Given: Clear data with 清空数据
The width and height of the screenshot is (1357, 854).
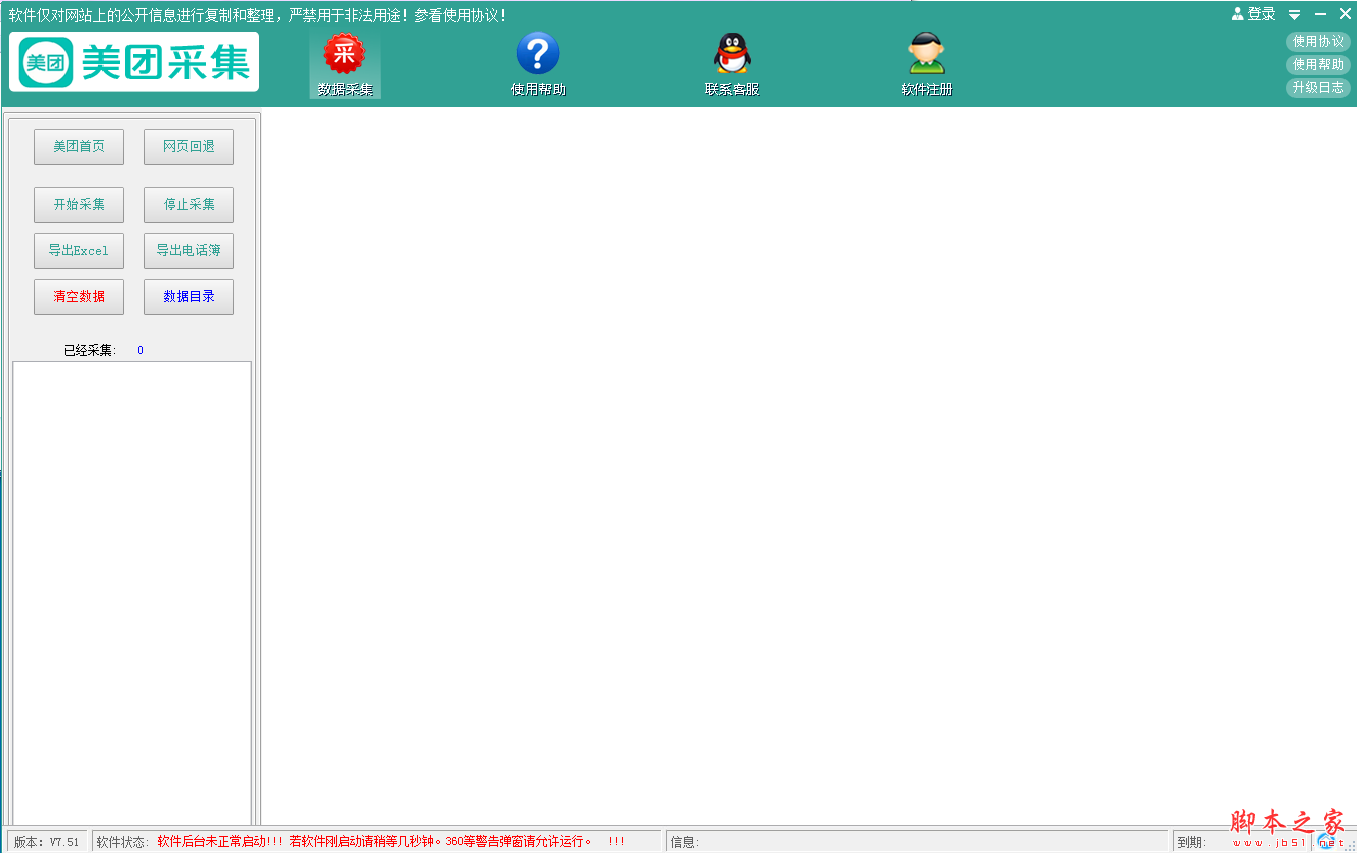Looking at the screenshot, I should tap(79, 297).
